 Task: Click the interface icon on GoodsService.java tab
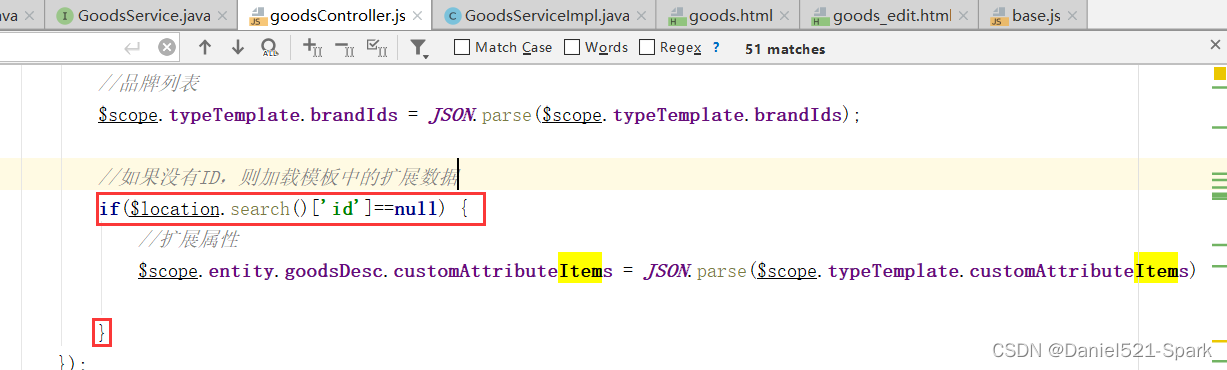(x=65, y=16)
